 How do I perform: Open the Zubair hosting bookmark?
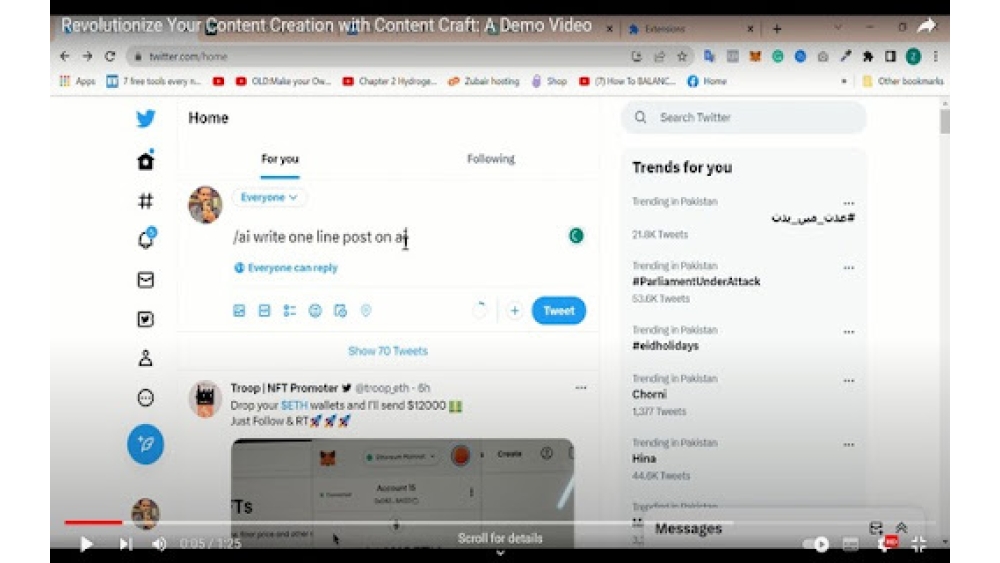point(483,81)
